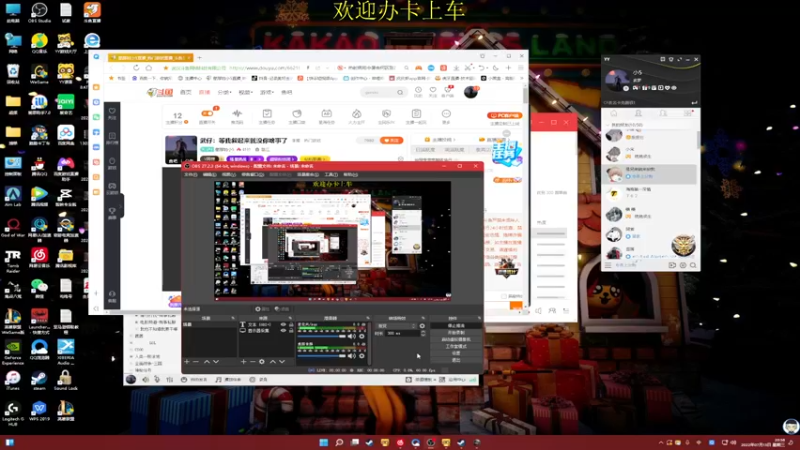Open the scene transition type dropdown
The height and width of the screenshot is (450, 800).
coord(396,326)
